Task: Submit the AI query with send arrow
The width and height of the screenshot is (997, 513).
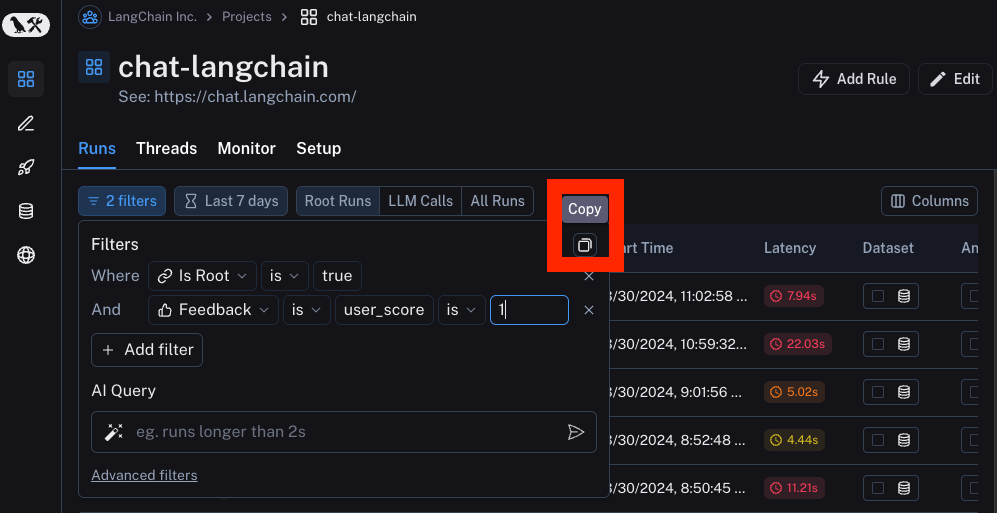Action: point(575,432)
